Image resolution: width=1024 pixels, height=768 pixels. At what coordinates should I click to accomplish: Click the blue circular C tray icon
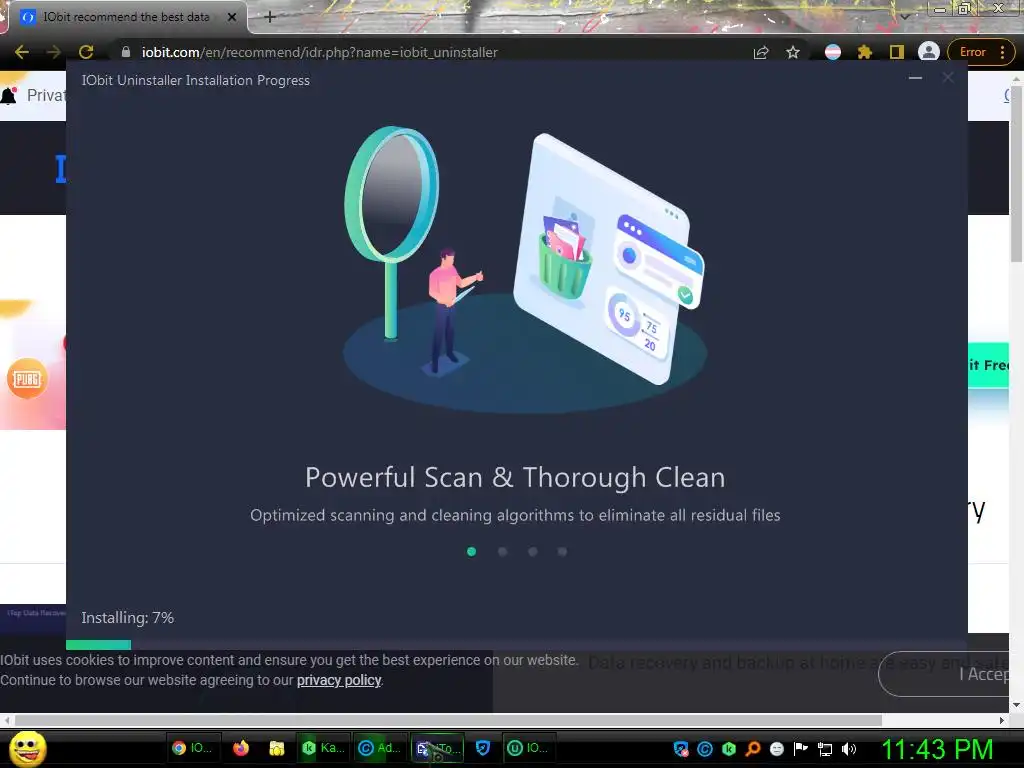pyautogui.click(x=705, y=749)
